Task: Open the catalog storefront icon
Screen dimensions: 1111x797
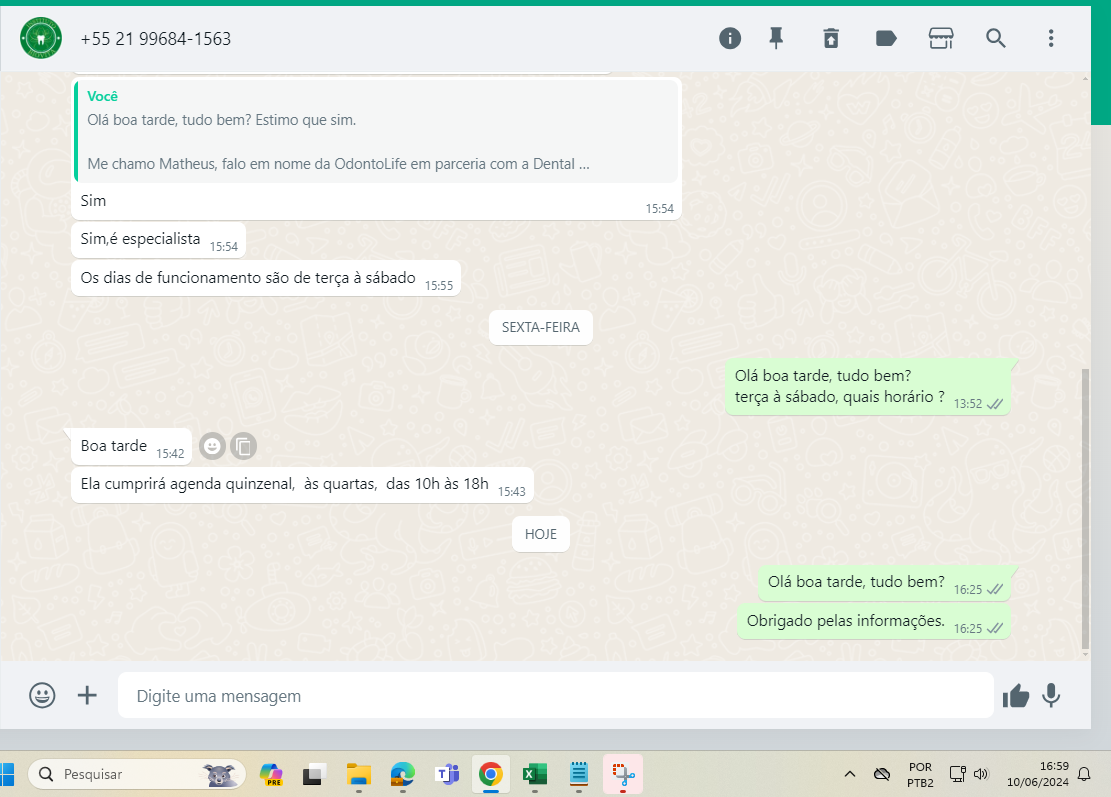Action: click(x=941, y=38)
